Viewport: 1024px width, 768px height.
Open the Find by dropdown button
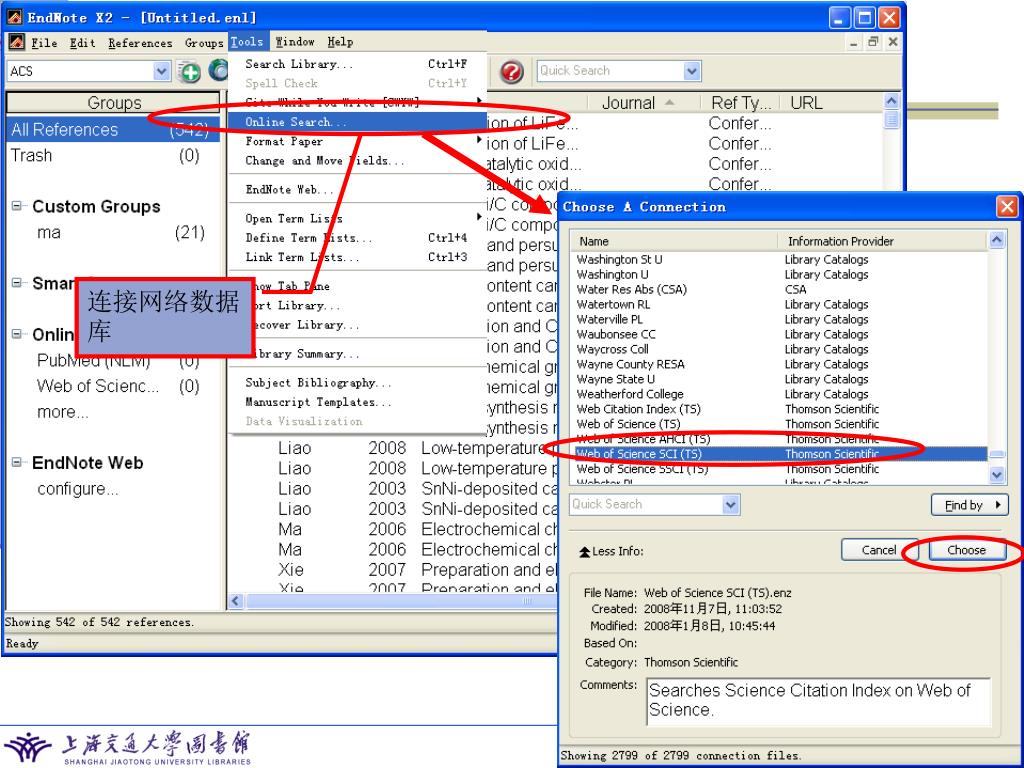click(969, 505)
